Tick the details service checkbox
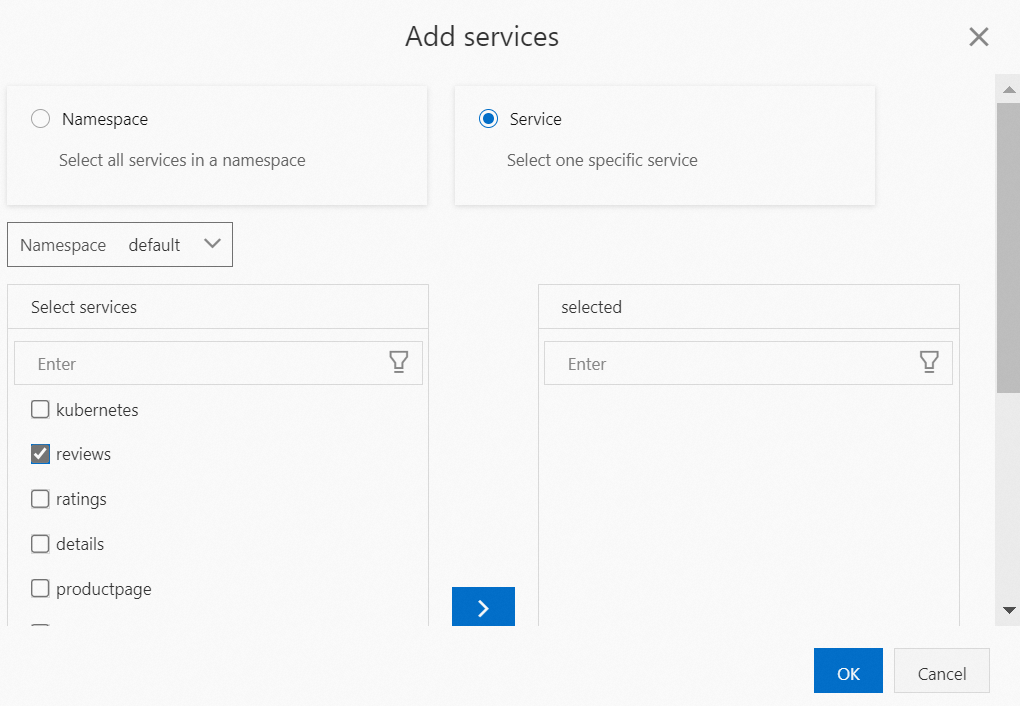Screen dimensions: 1020x706 click(x=40, y=544)
